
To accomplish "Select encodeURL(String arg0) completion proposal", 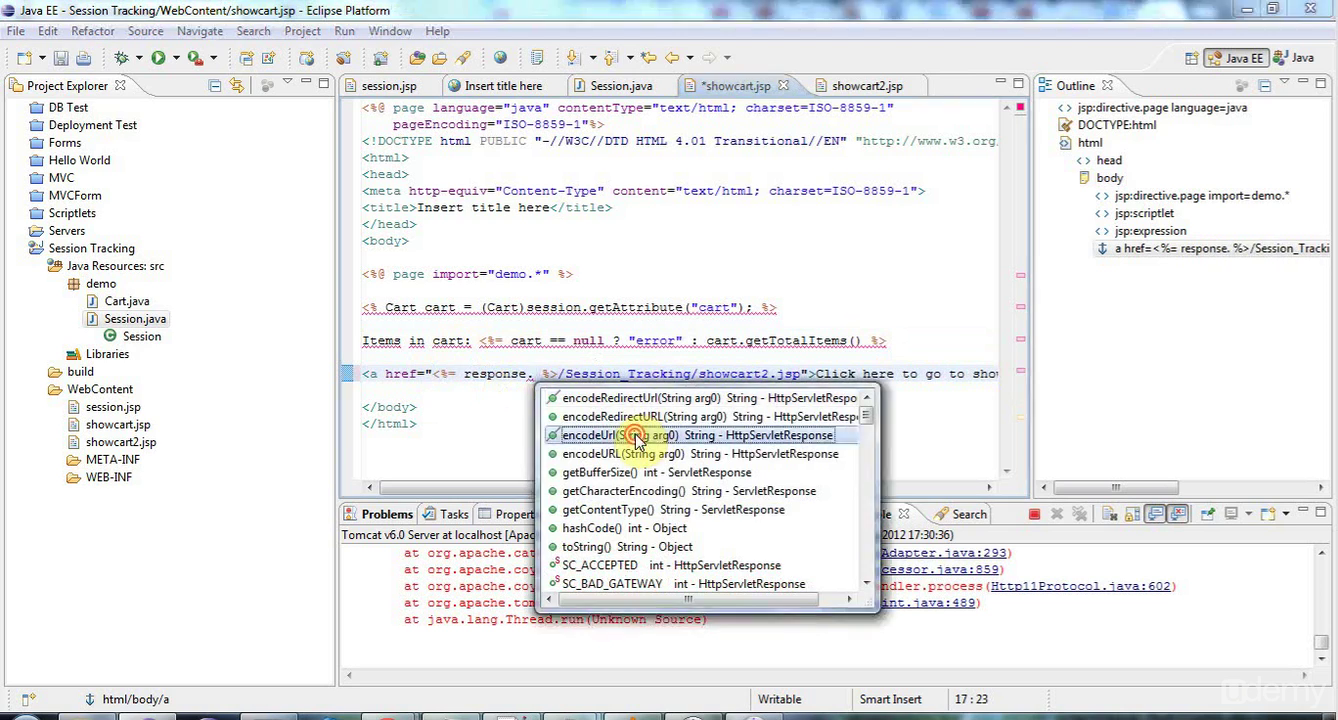I will click(x=700, y=454).
